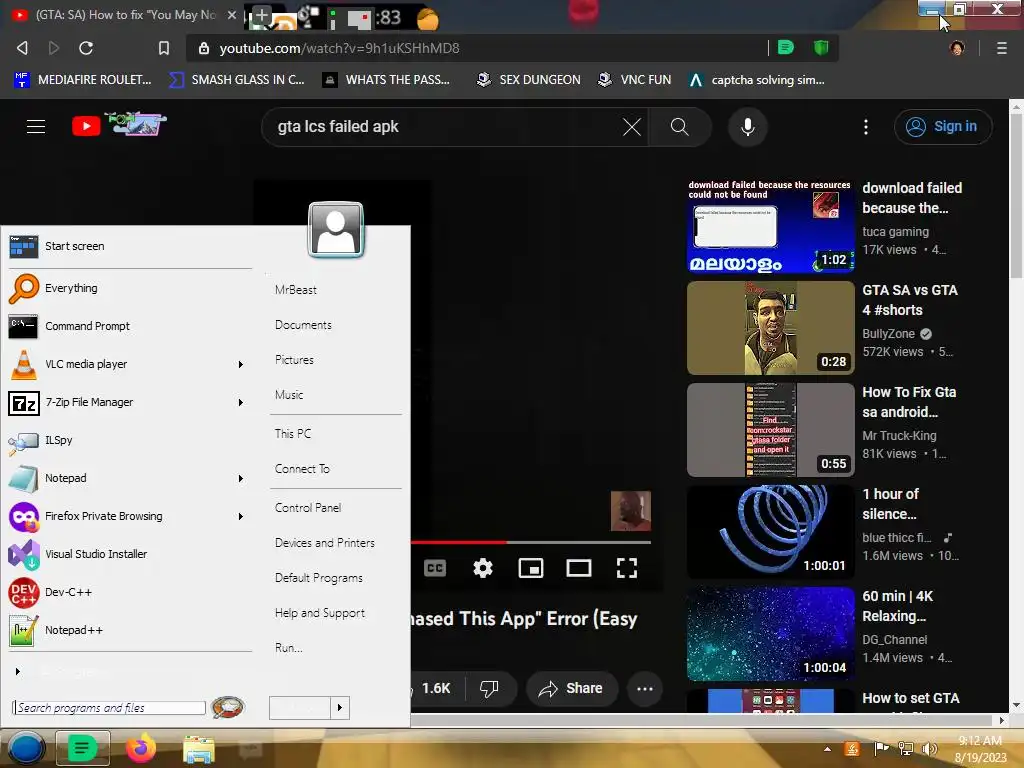The image size is (1024, 768).
Task: Open Notepad++ from start menu
Action: click(129, 630)
